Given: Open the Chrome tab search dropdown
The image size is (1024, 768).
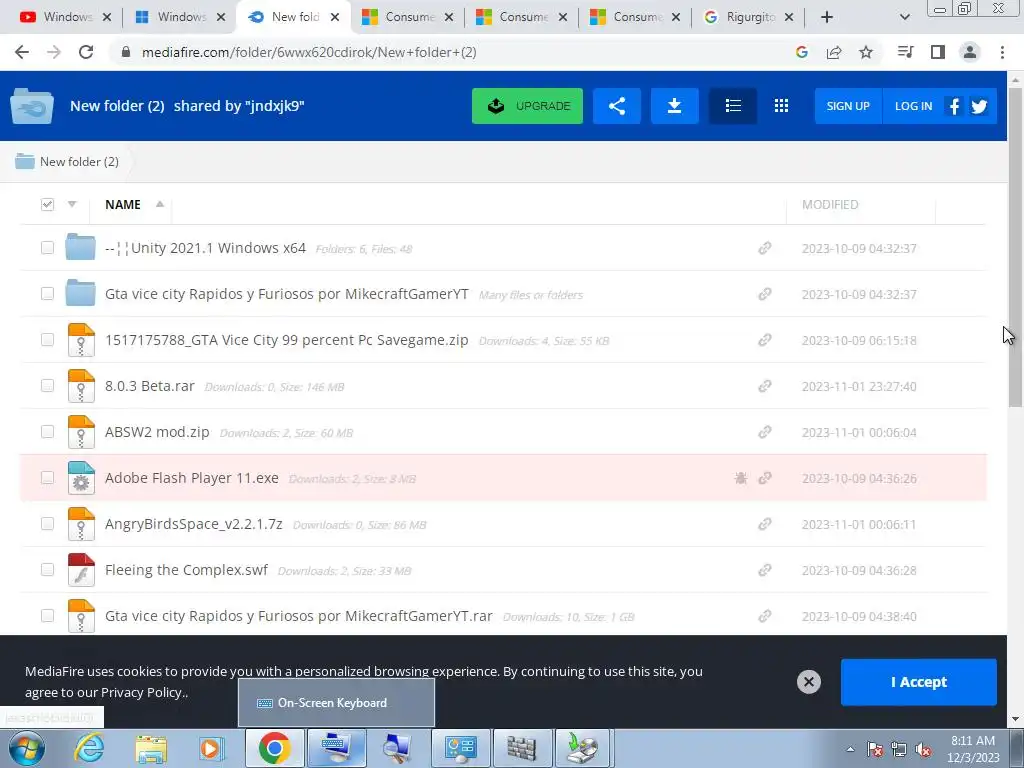Looking at the screenshot, I should (904, 17).
